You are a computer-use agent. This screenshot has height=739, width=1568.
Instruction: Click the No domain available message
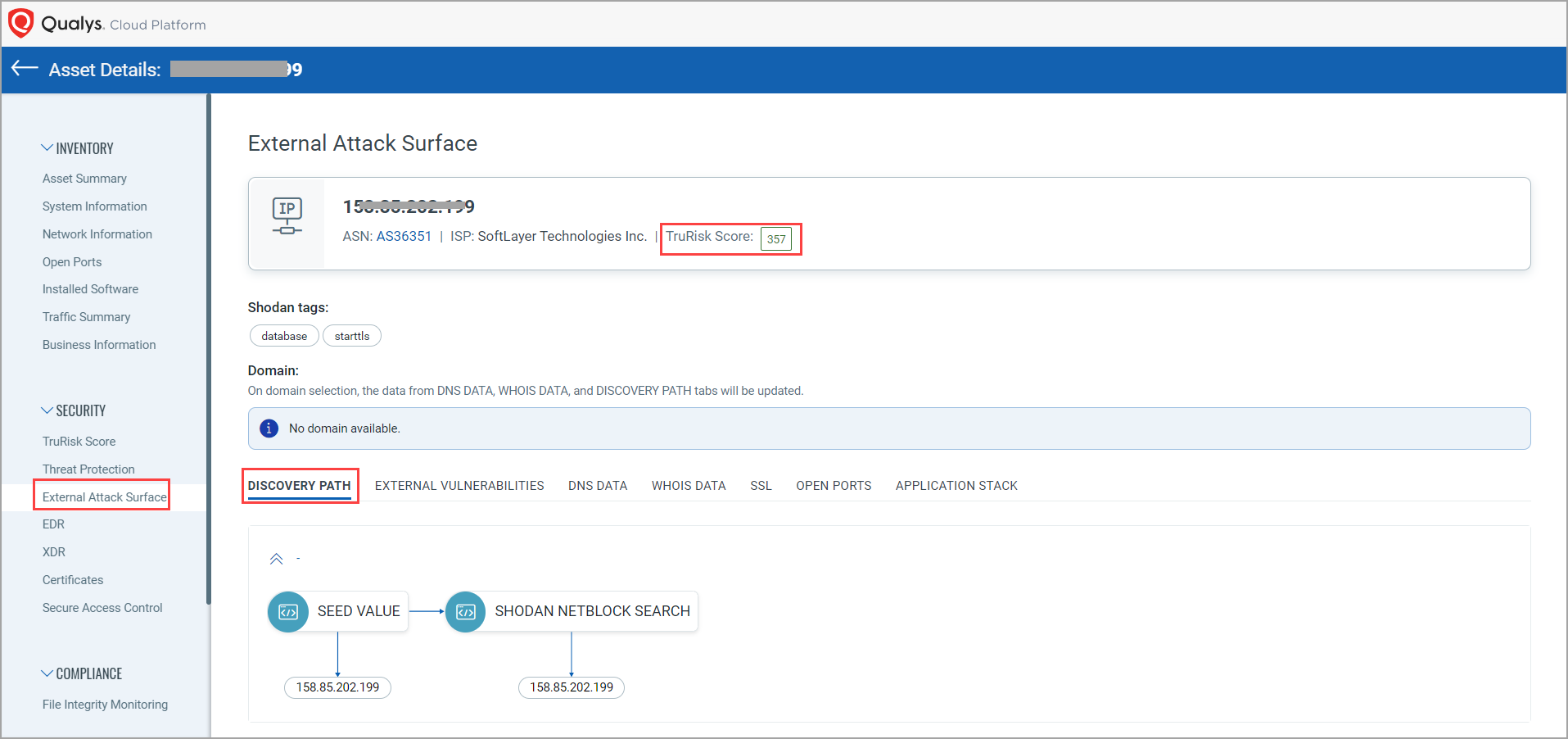pyautogui.click(x=345, y=428)
